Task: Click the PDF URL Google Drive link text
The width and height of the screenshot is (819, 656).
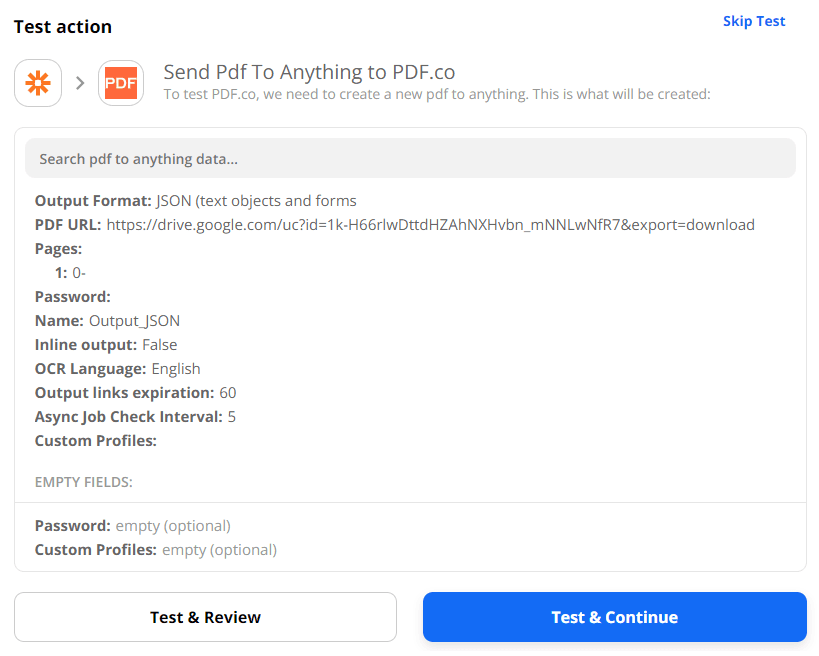Action: click(x=430, y=224)
